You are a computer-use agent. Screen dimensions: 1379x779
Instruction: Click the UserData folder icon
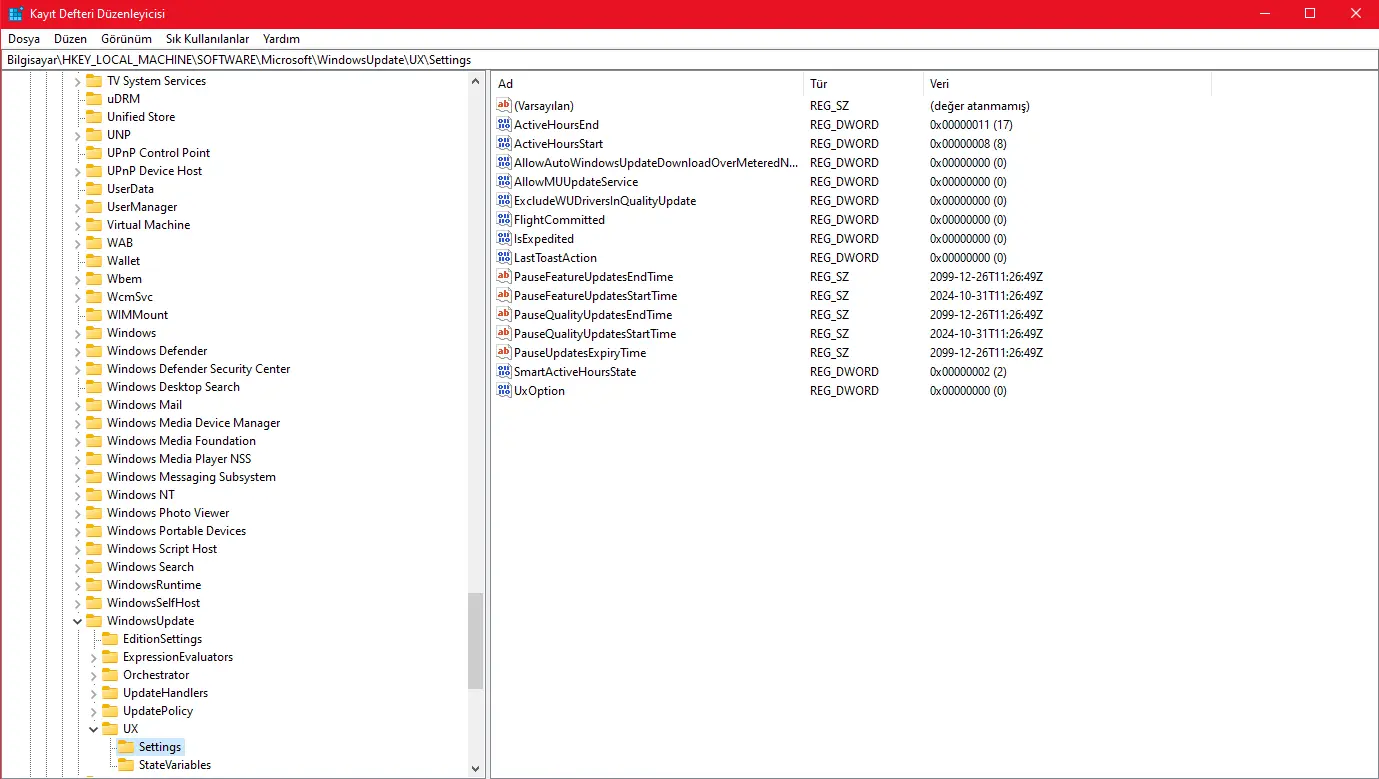click(x=93, y=189)
